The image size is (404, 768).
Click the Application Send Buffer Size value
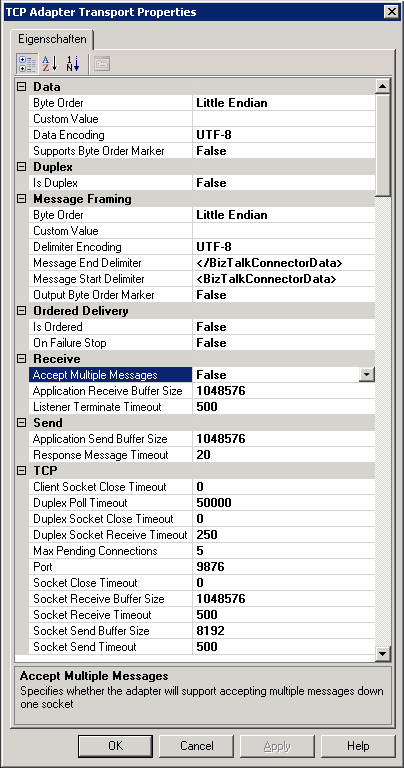(284, 439)
